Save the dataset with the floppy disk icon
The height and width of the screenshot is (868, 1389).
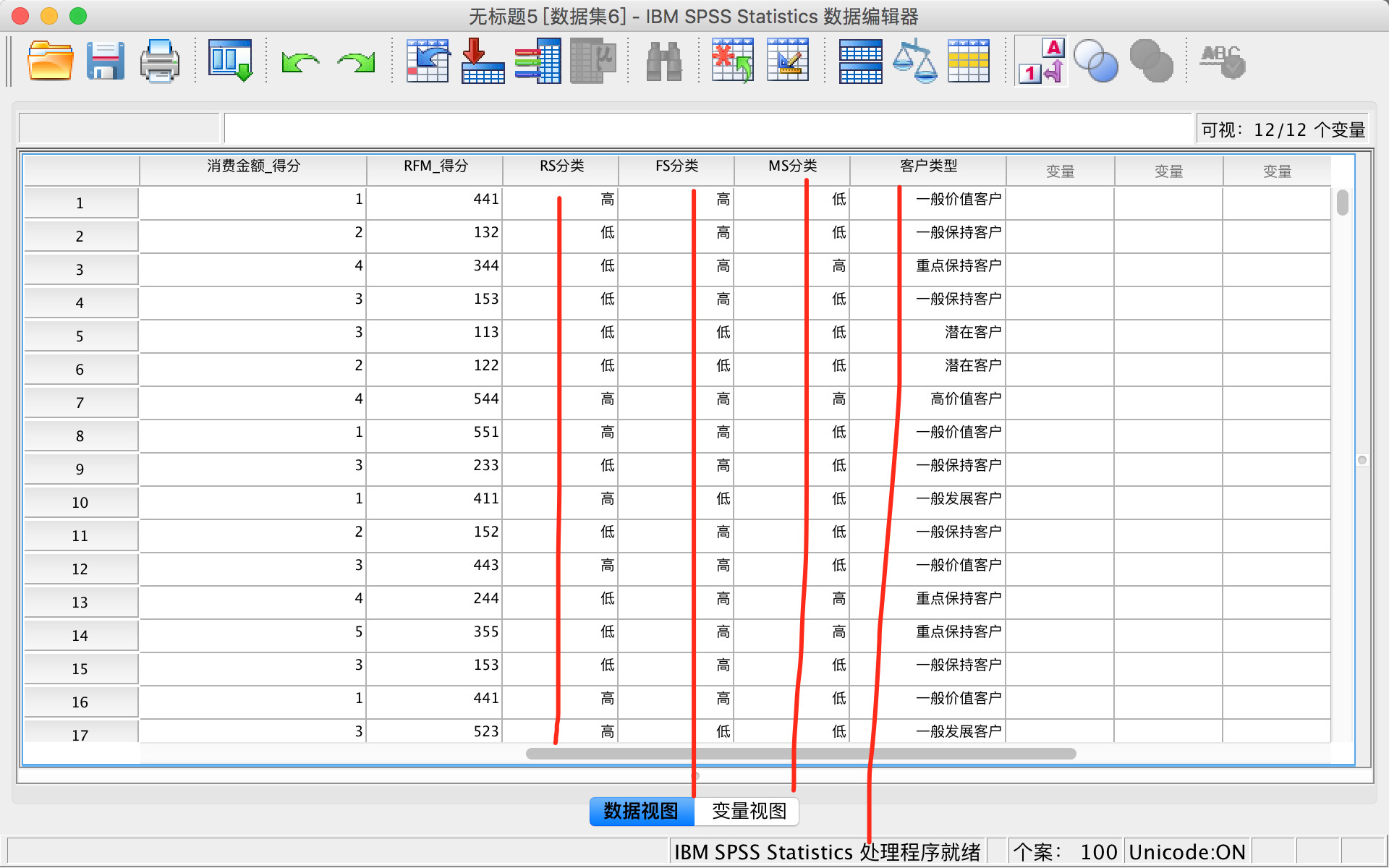(x=105, y=61)
